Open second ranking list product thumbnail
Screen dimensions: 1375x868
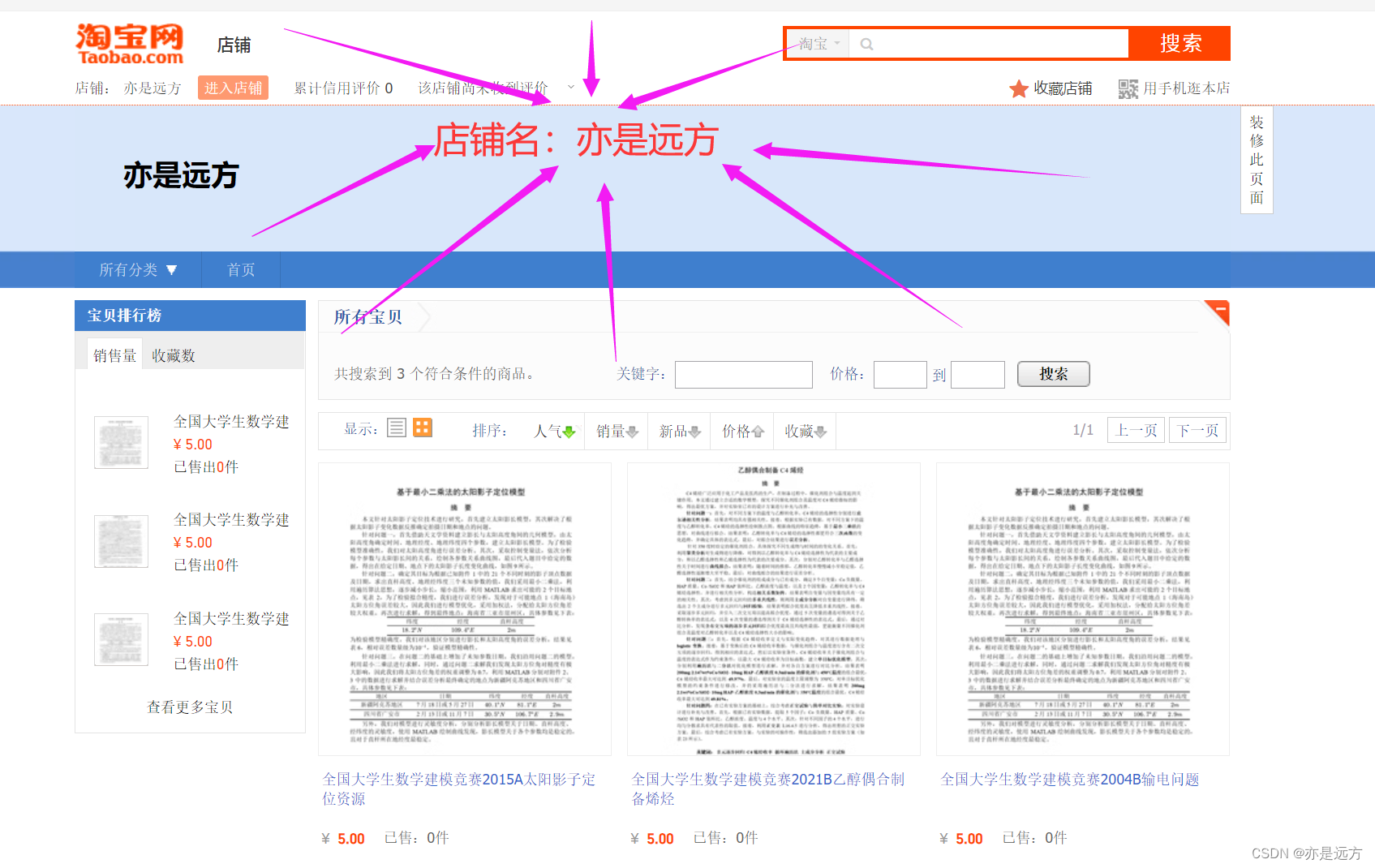click(x=121, y=541)
